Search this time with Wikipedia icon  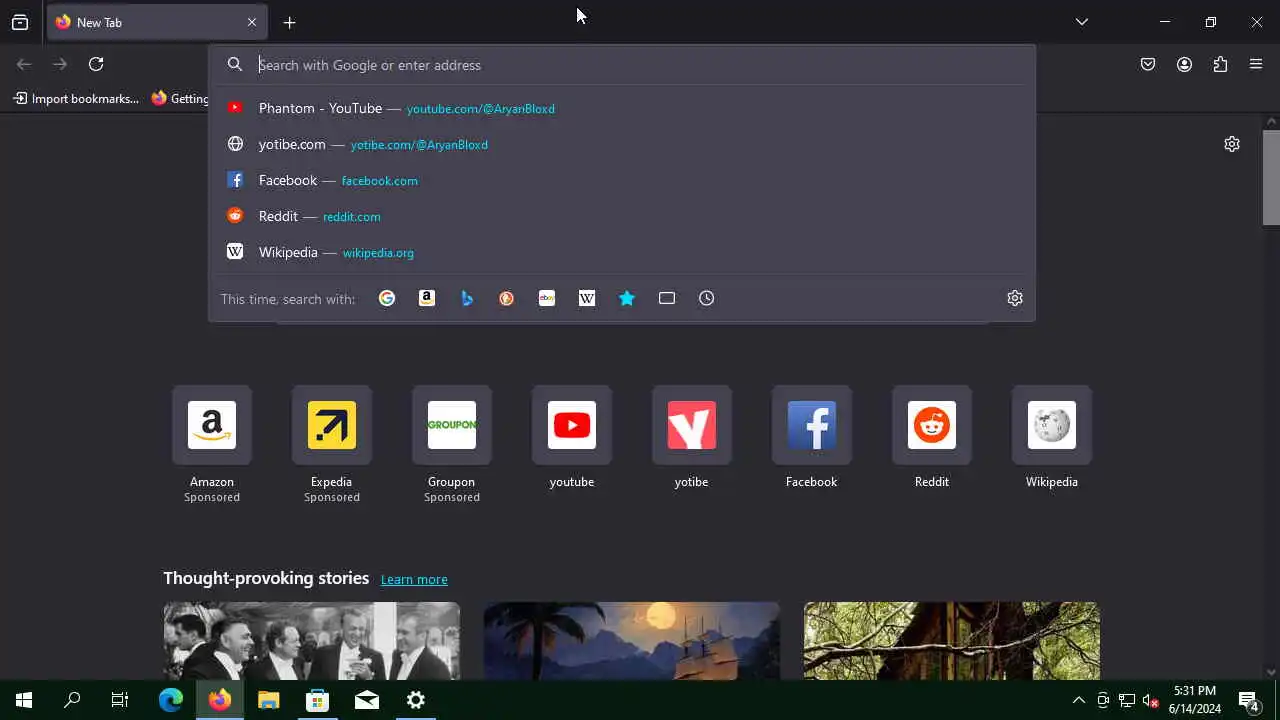(587, 298)
